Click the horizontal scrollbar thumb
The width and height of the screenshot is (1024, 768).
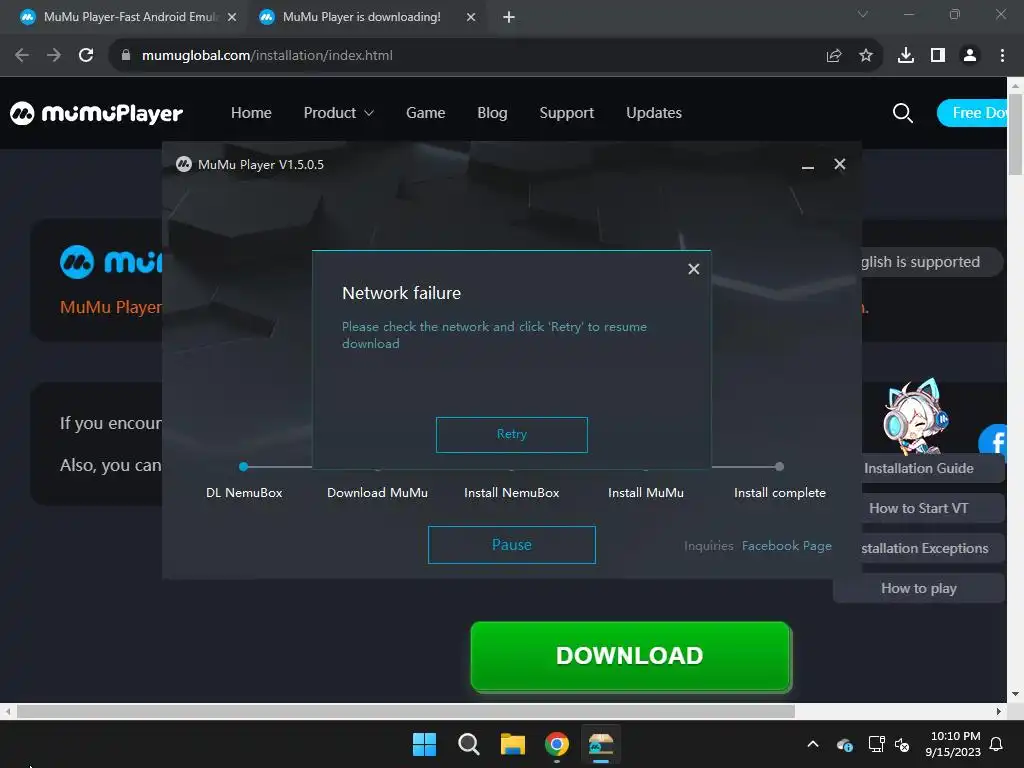click(x=406, y=711)
